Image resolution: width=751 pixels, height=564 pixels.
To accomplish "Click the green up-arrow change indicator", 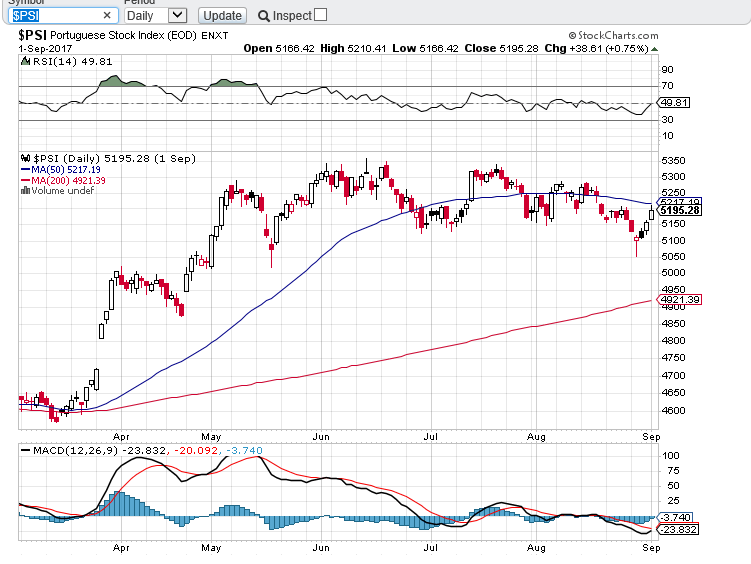I will pyautogui.click(x=655, y=49).
